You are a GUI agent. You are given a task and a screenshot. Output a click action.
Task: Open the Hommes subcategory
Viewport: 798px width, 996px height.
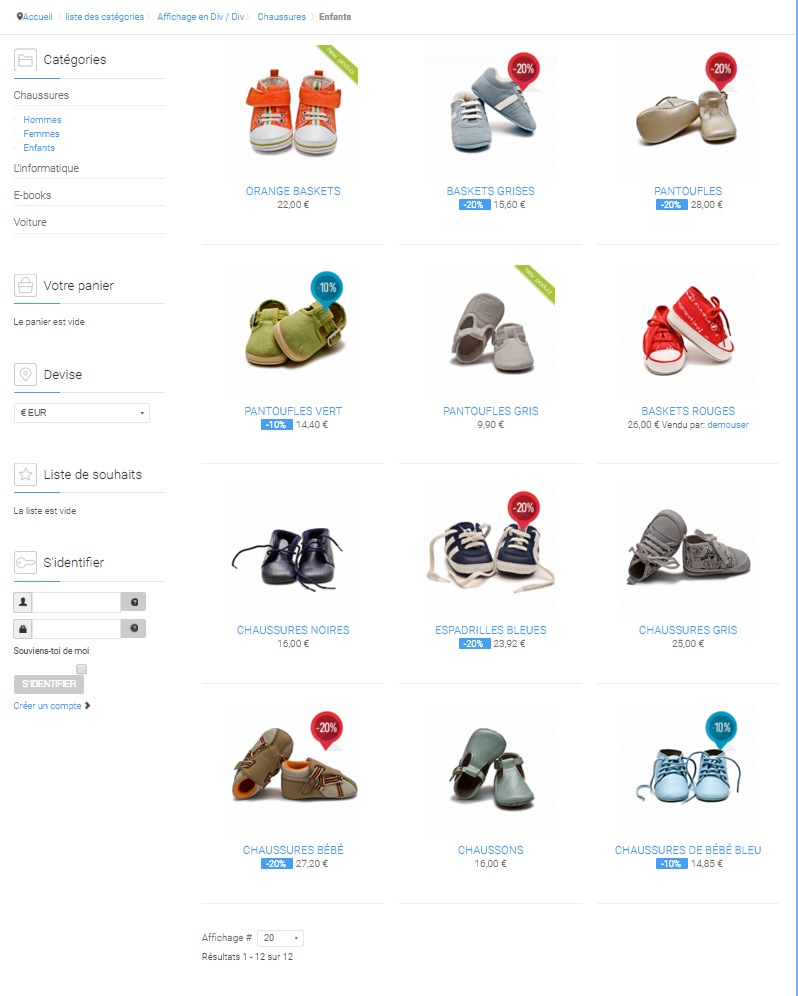[42, 119]
